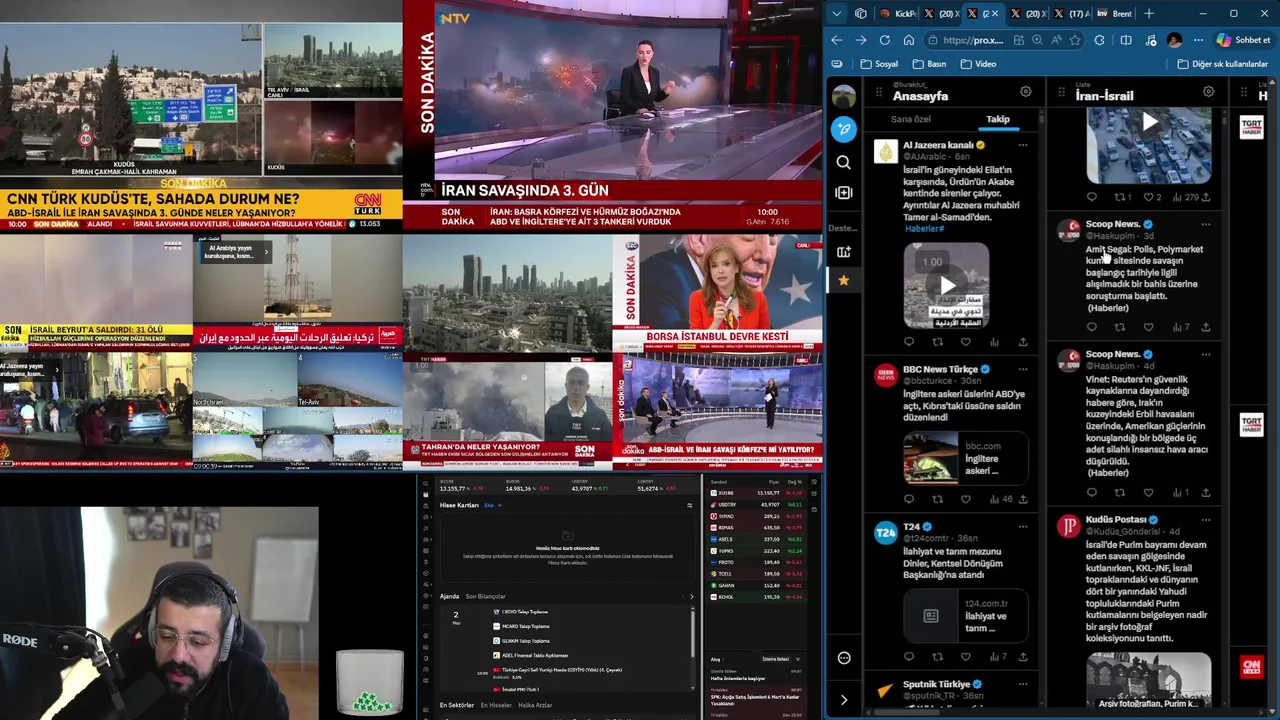Open a new browser tab with plus button
This screenshot has height=720, width=1280.
pyautogui.click(x=1149, y=13)
